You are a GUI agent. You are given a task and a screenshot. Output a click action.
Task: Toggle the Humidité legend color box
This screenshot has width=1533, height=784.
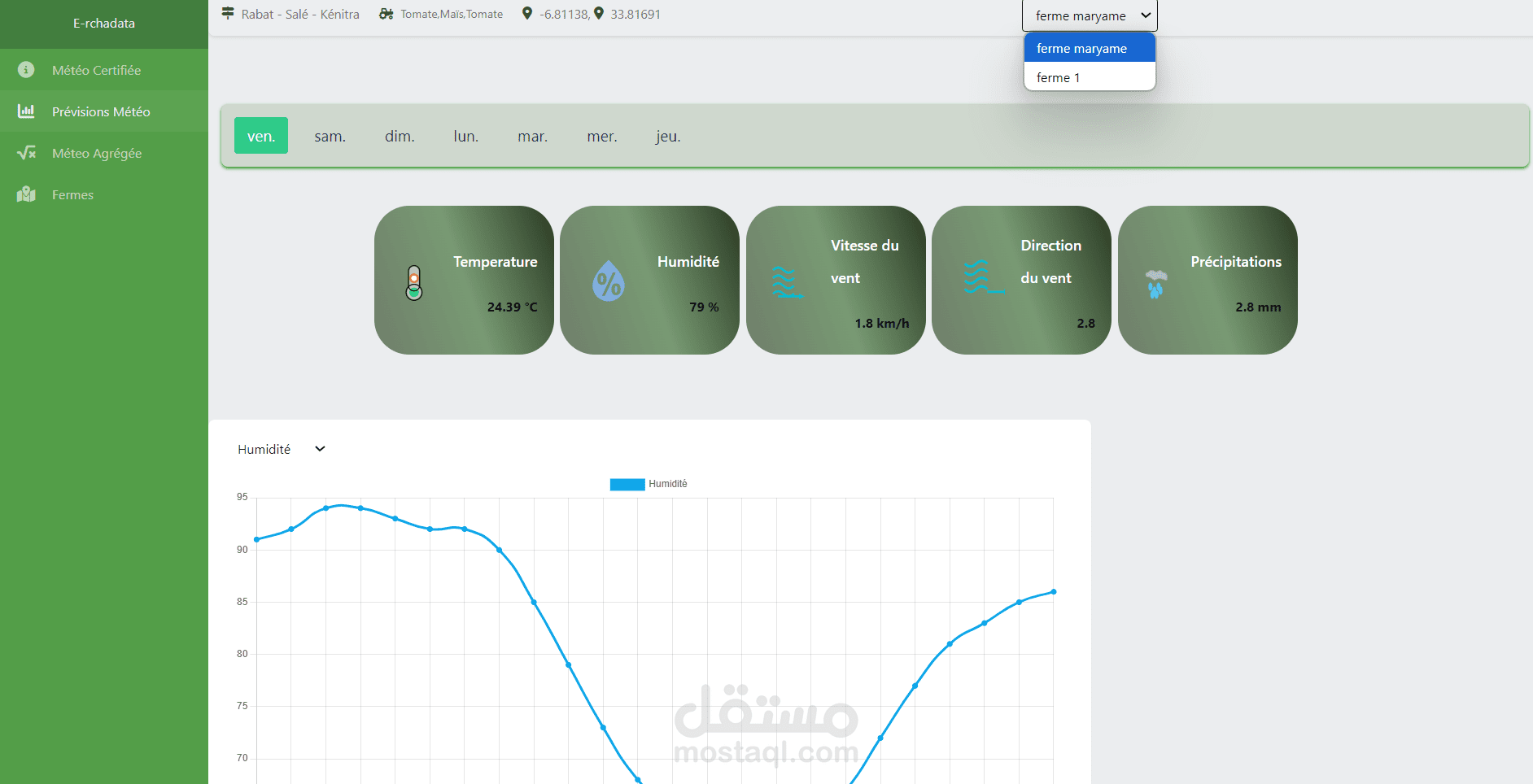pyautogui.click(x=627, y=484)
